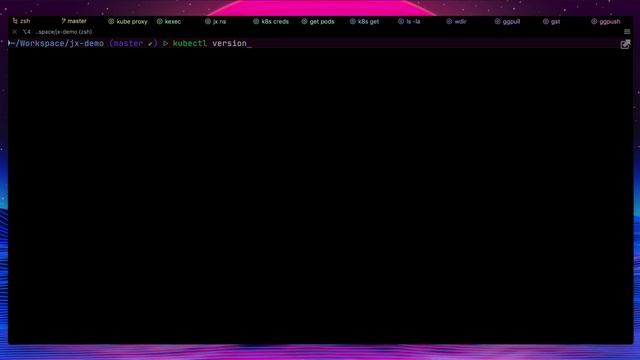Run the jx ns status bar button
640x360 pixels.
(x=216, y=21)
